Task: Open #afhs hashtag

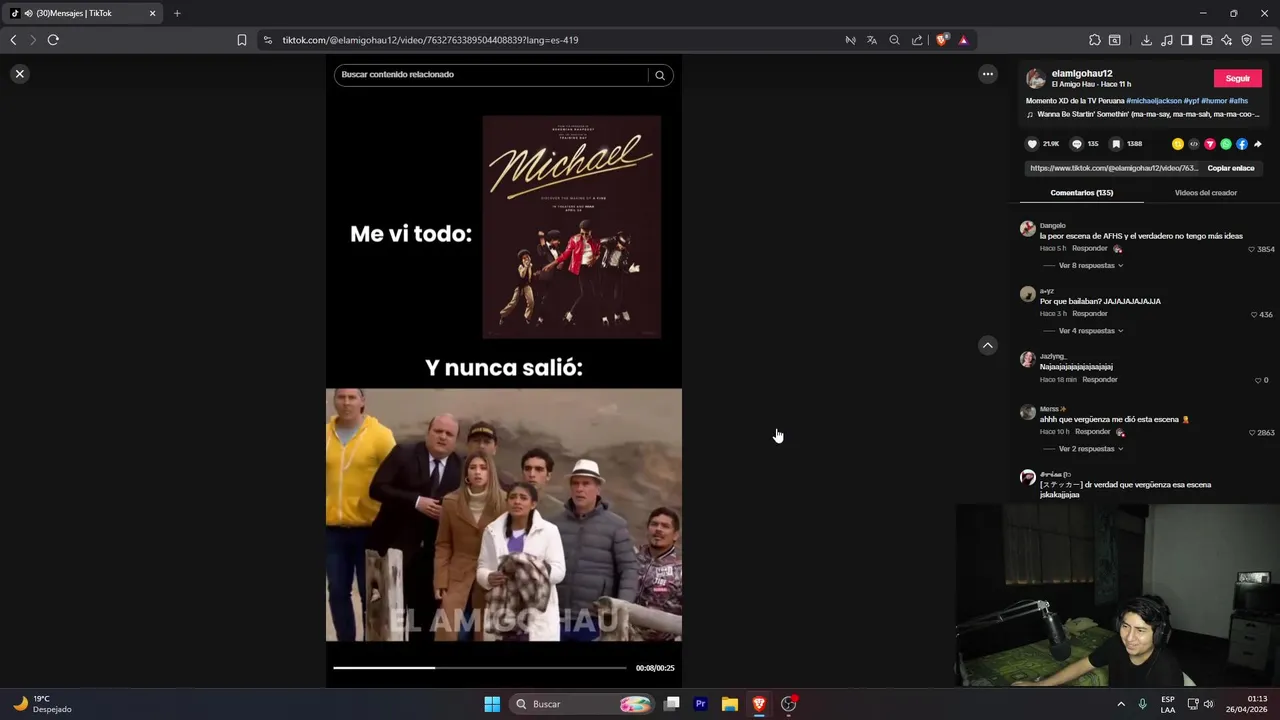Action: pyautogui.click(x=1238, y=101)
